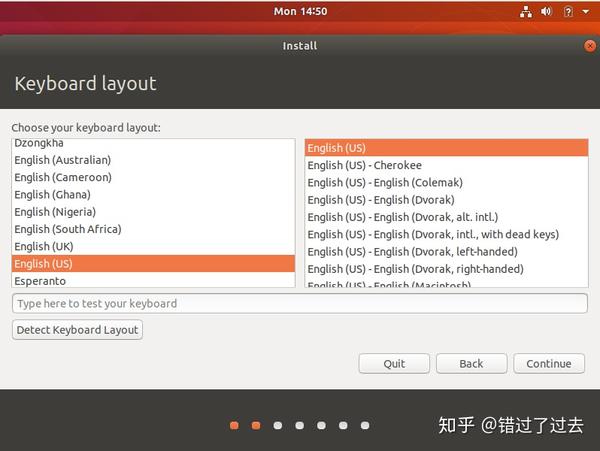The height and width of the screenshot is (451, 600).
Task: Select highlighted English (US) in left list
Action: point(153,264)
